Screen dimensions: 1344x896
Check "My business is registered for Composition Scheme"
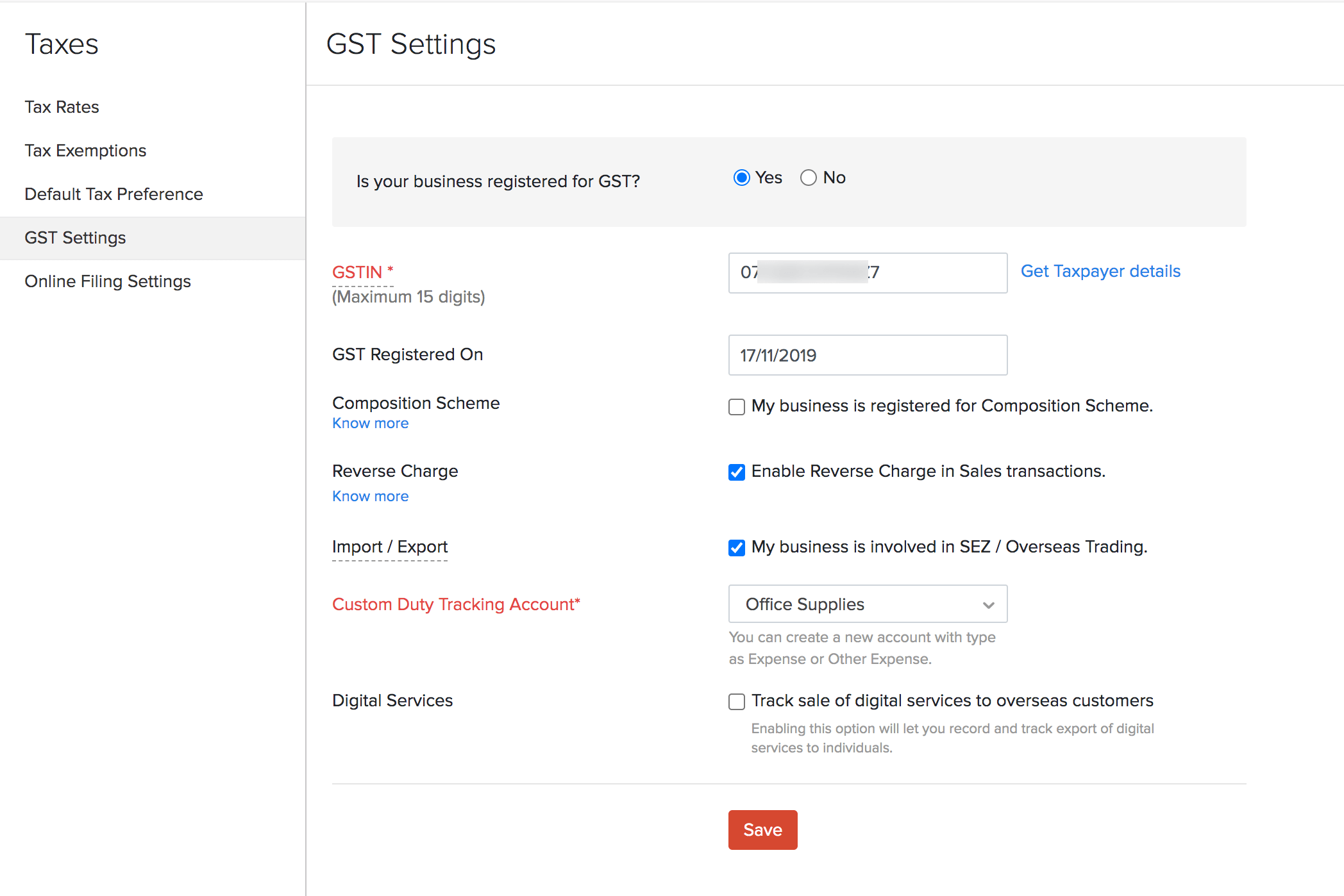736,406
